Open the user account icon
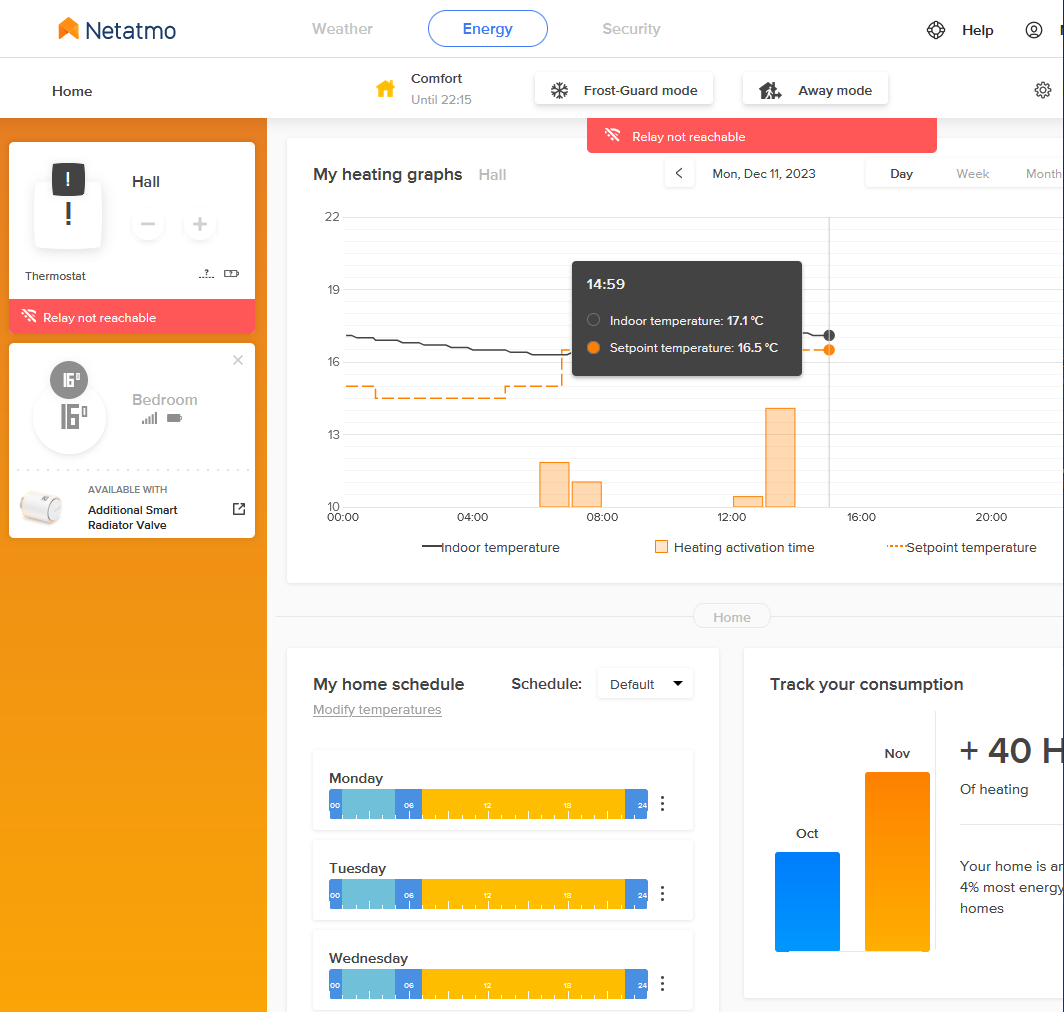Image resolution: width=1064 pixels, height=1012 pixels. point(1034,30)
